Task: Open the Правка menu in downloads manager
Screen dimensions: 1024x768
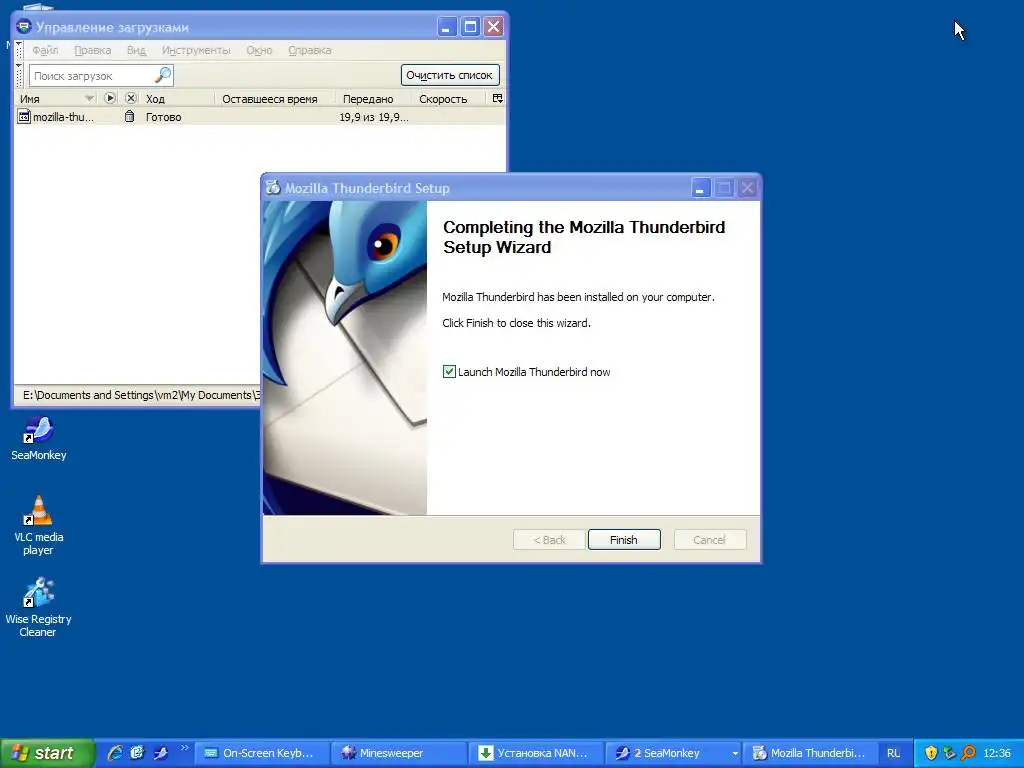Action: (92, 50)
